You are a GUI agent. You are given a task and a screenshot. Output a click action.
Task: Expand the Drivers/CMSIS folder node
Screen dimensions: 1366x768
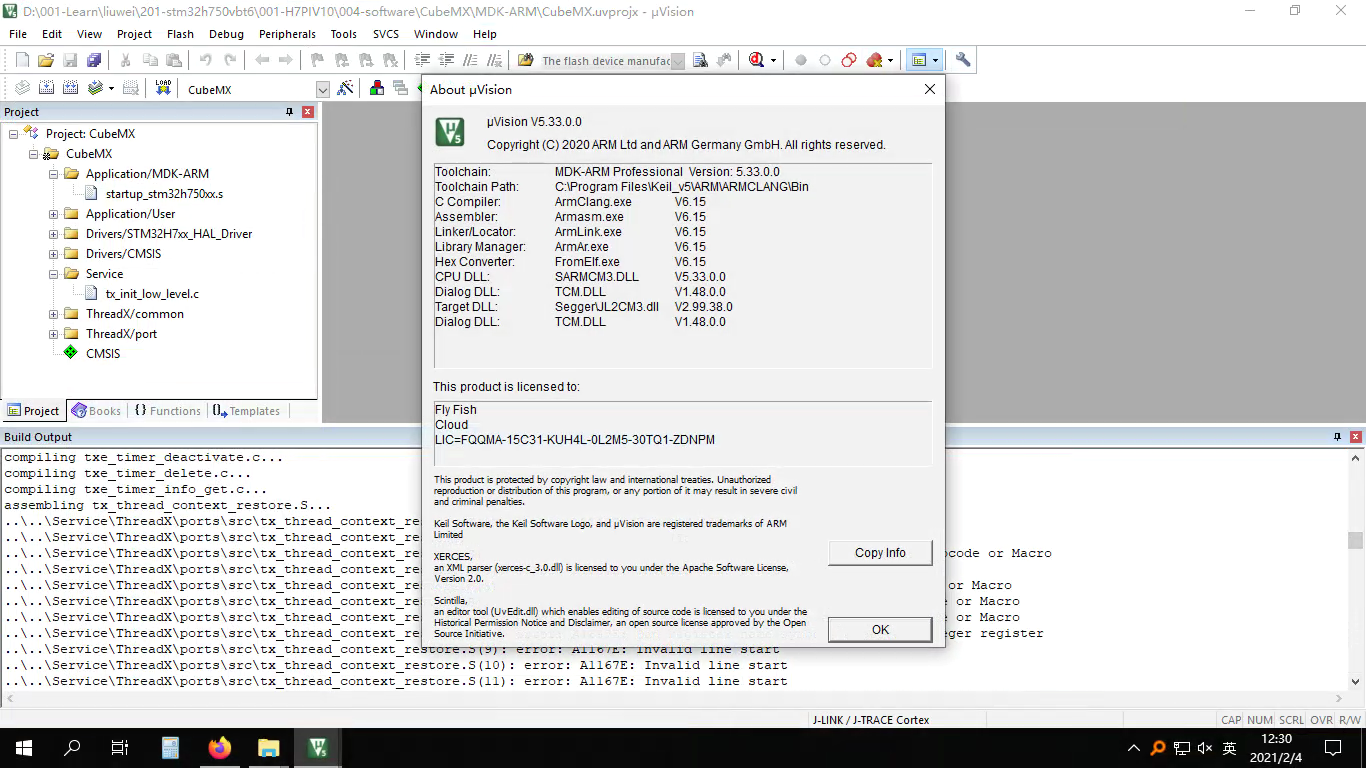pos(54,254)
